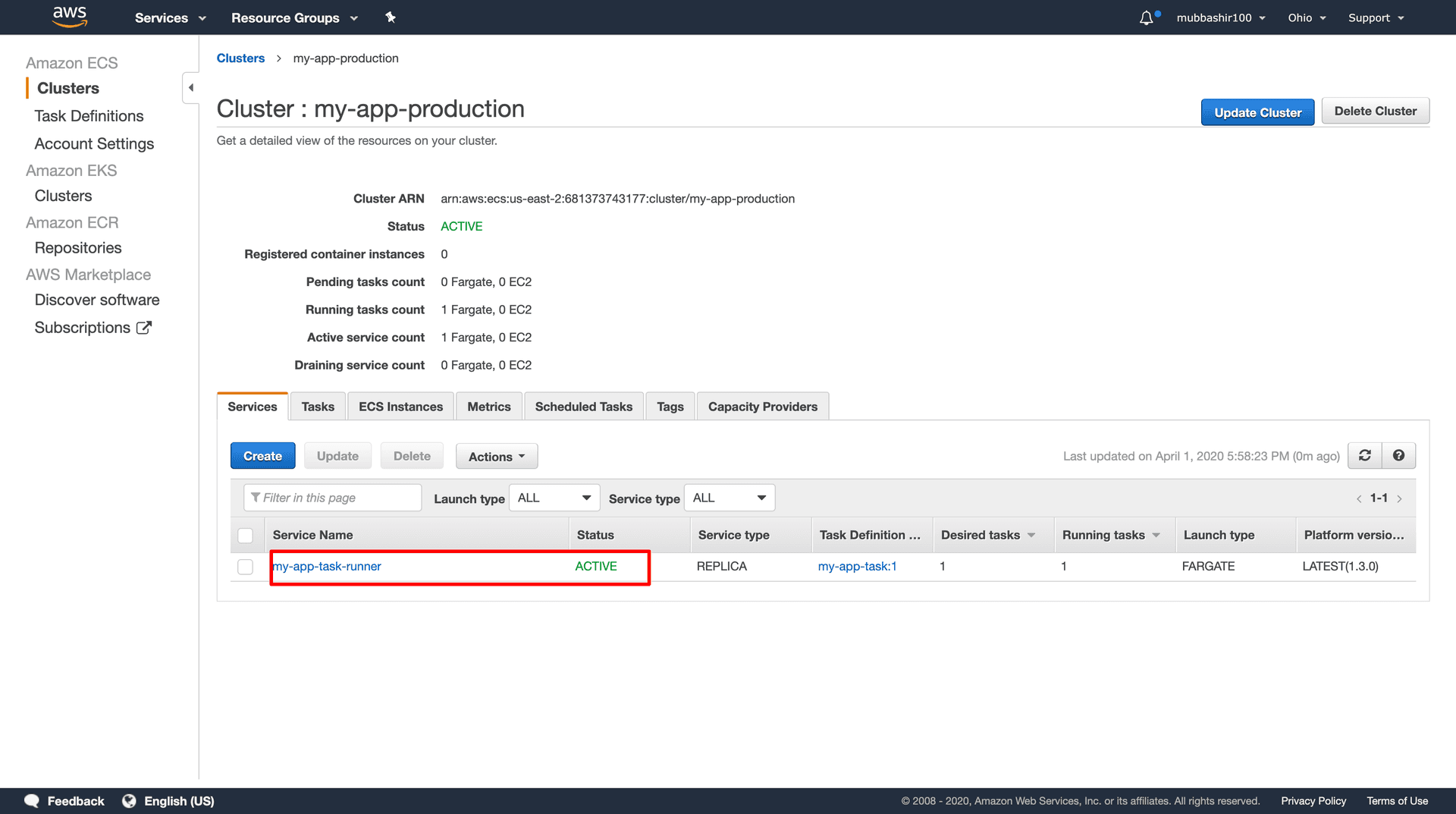Viewport: 1456px width, 814px height.
Task: Open the mubbashir100 account menu
Action: [1221, 17]
